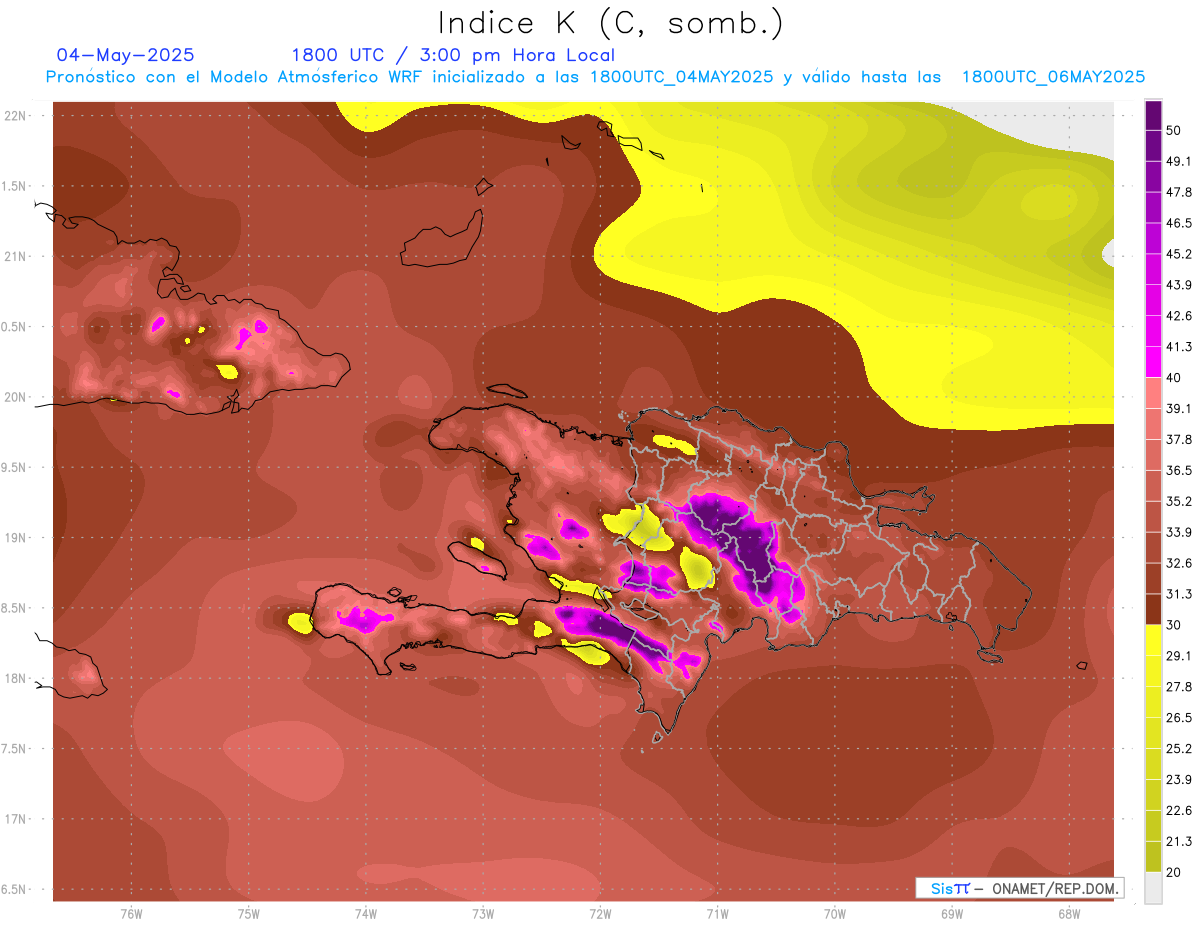
Task: Click the "68W" longitude label
Action: [x=1069, y=914]
